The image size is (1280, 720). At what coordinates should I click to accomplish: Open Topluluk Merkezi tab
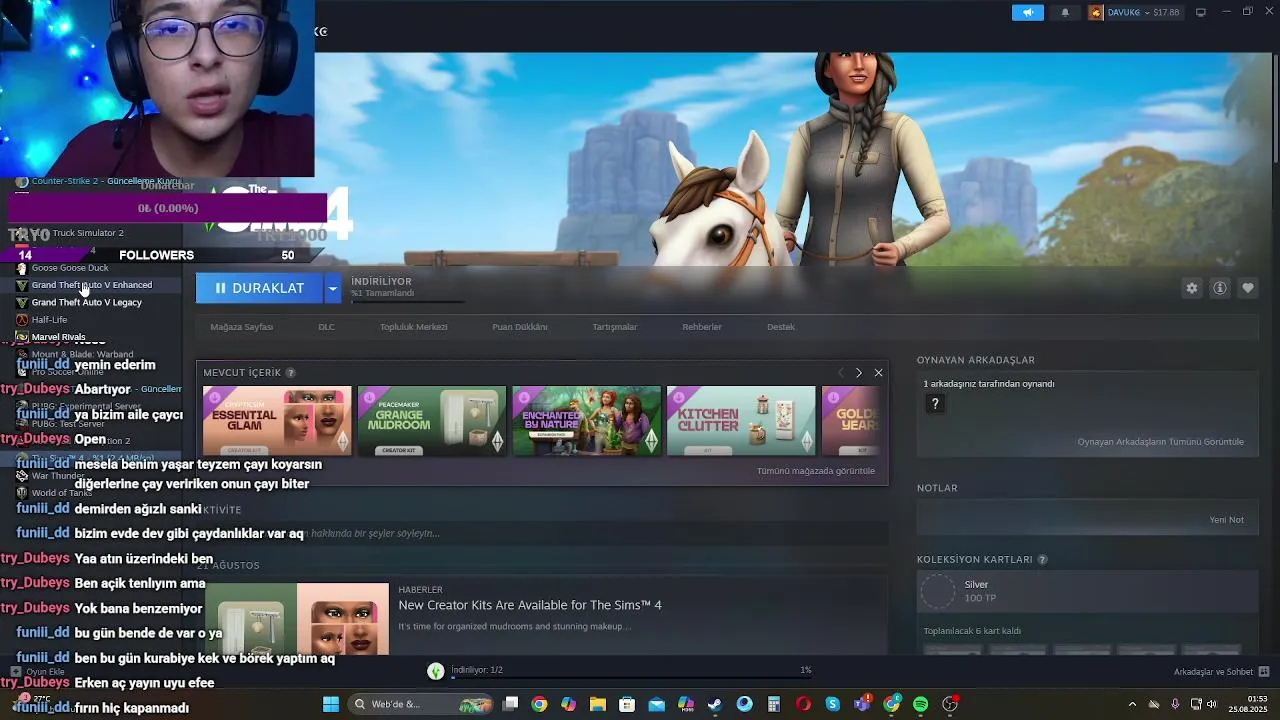coord(413,327)
